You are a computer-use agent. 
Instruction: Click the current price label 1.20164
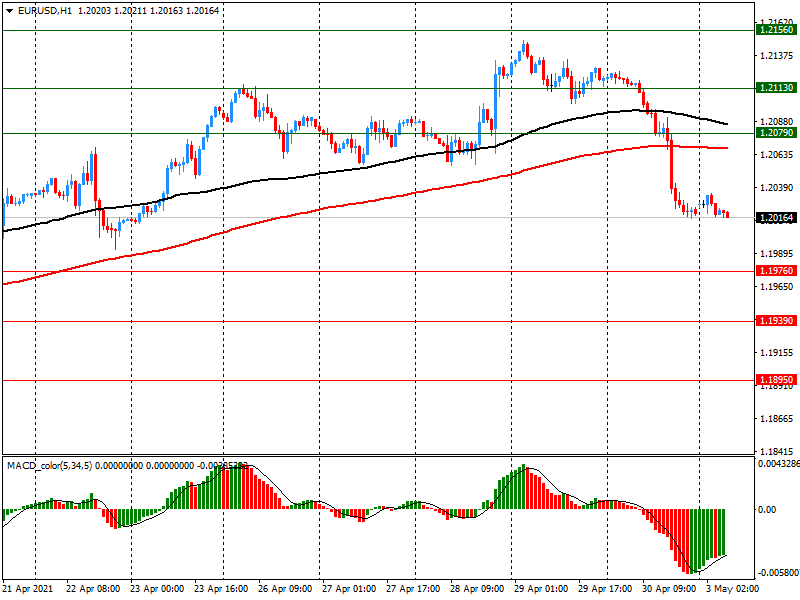(x=777, y=218)
